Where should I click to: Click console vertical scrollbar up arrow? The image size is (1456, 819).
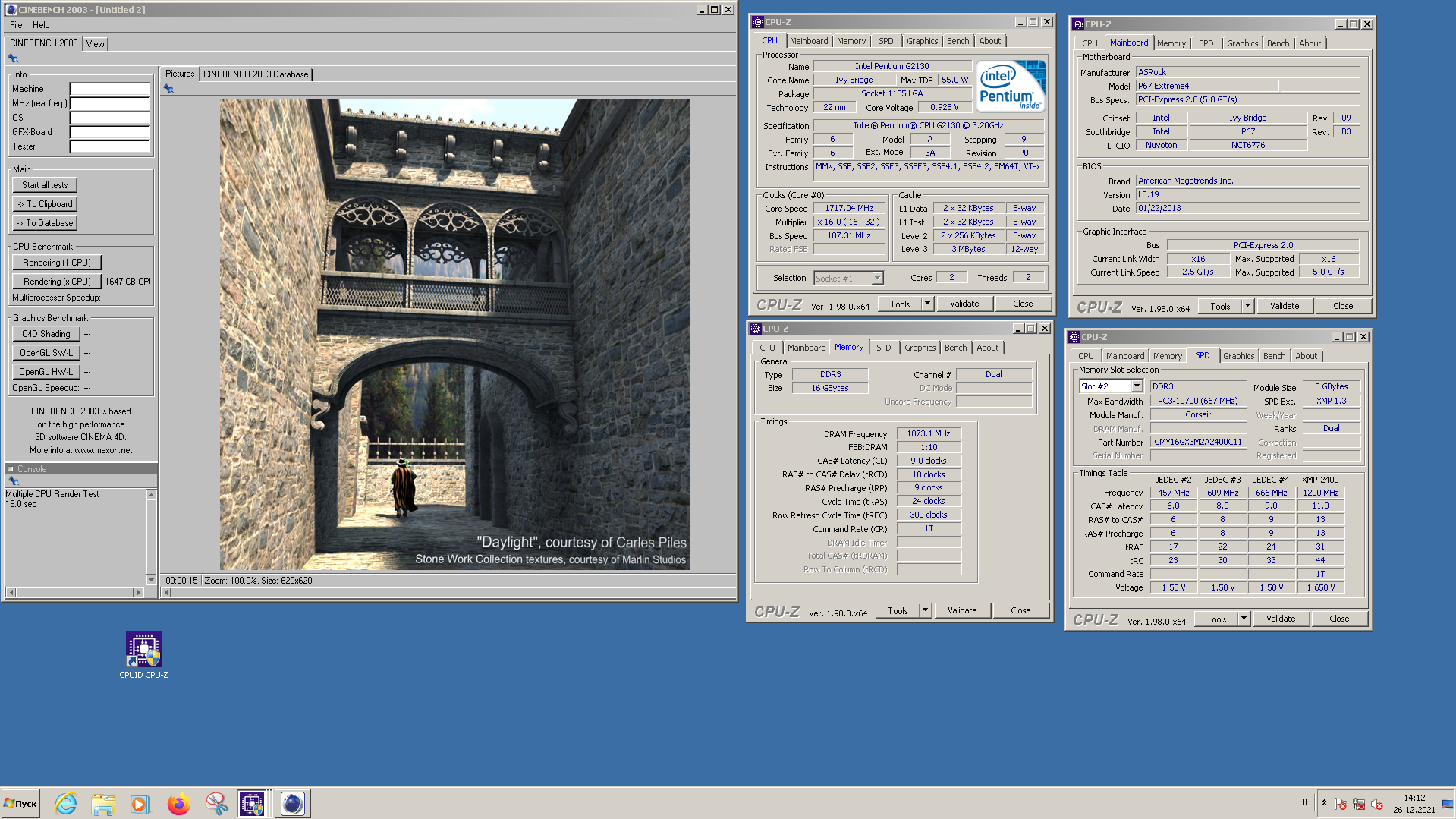(151, 495)
